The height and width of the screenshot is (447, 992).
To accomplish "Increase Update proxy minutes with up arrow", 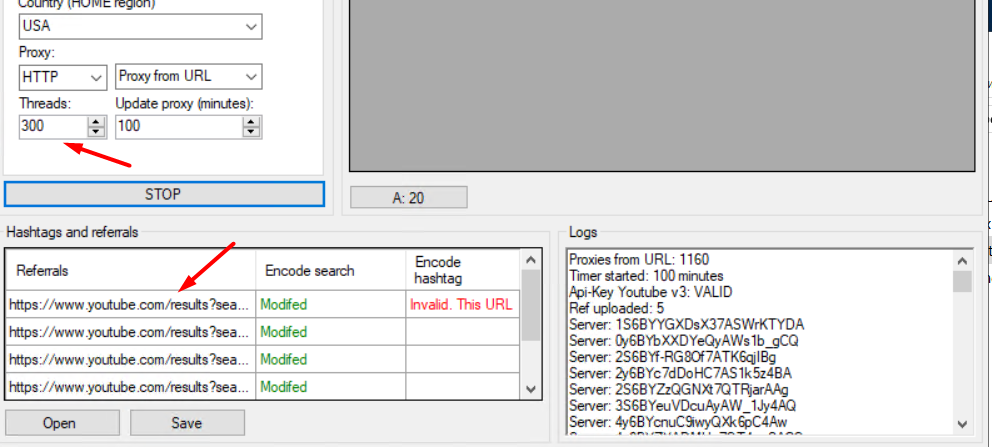I will [252, 122].
